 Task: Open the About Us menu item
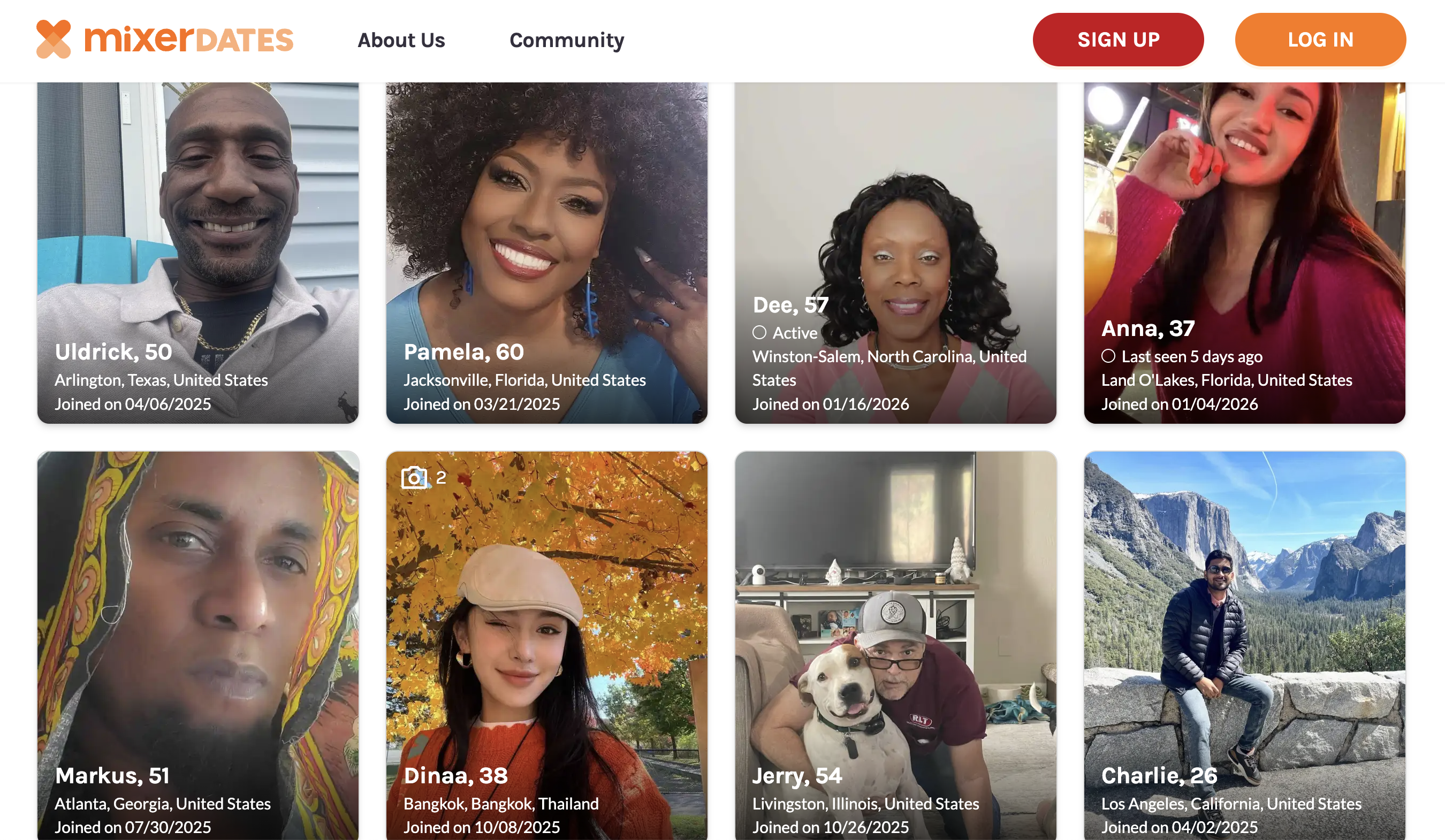point(401,40)
